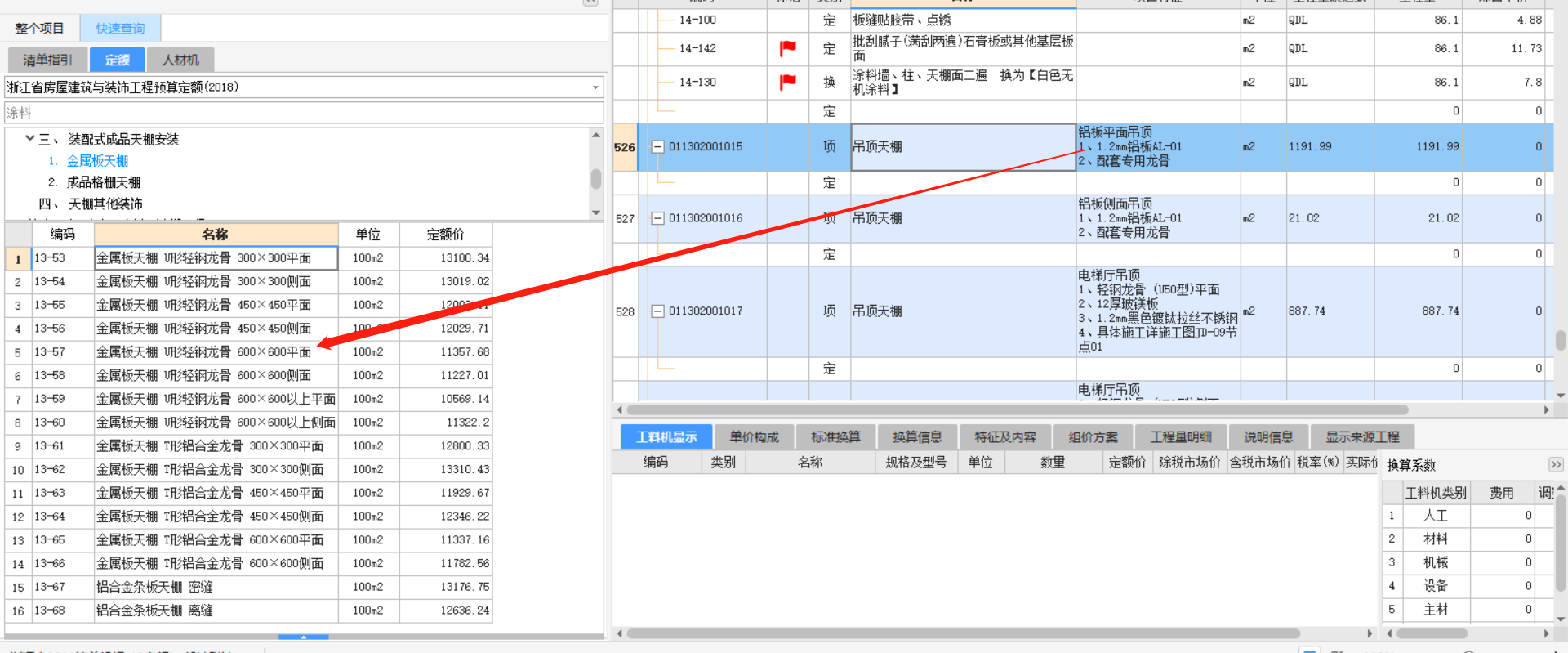Click the 含税市场价 column header

(x=1260, y=463)
